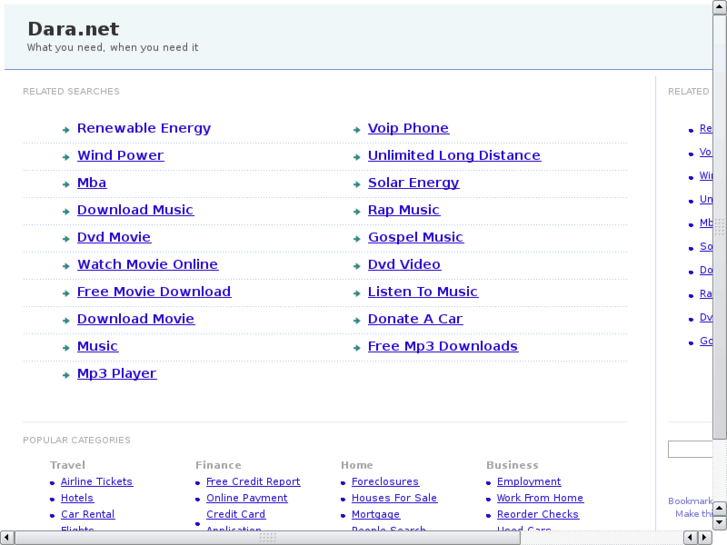Open the Download Movie link

point(135,319)
